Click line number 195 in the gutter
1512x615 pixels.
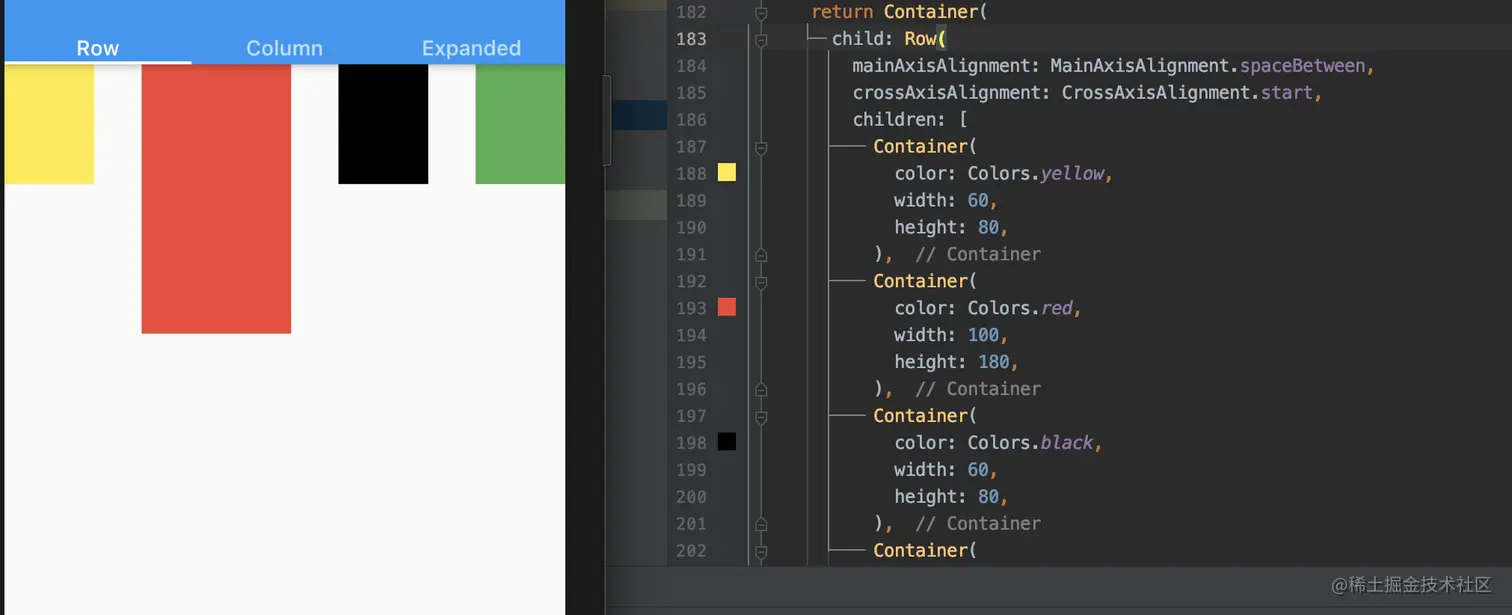pyautogui.click(x=690, y=362)
